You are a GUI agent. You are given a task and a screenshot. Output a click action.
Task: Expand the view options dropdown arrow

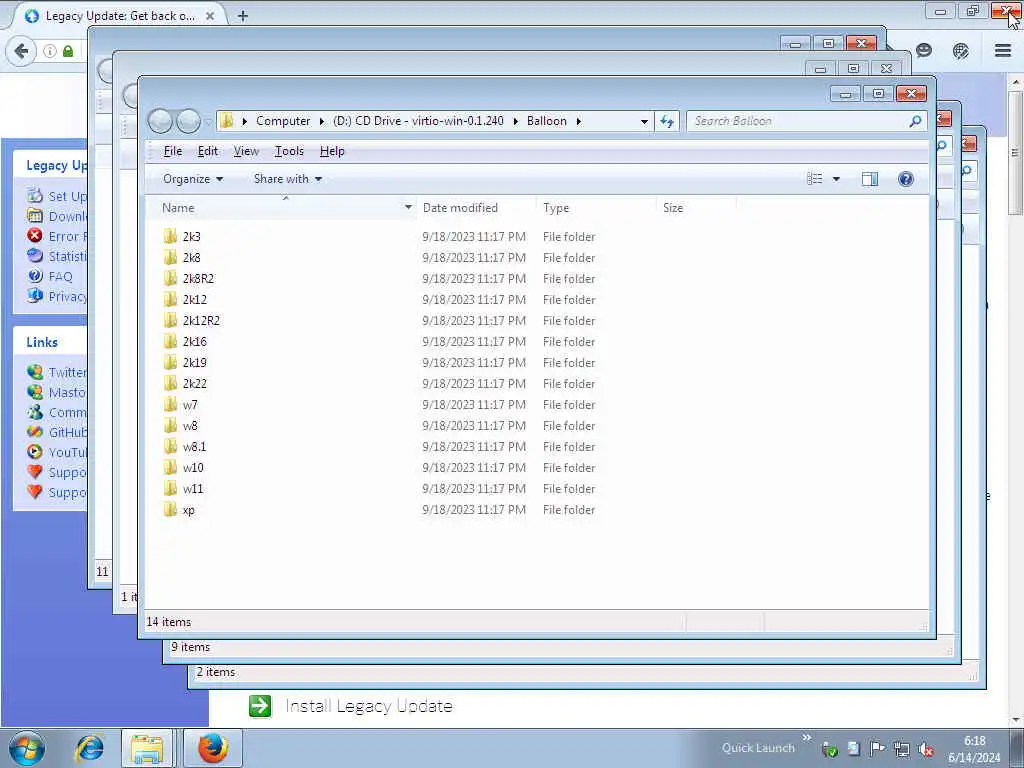tap(836, 179)
